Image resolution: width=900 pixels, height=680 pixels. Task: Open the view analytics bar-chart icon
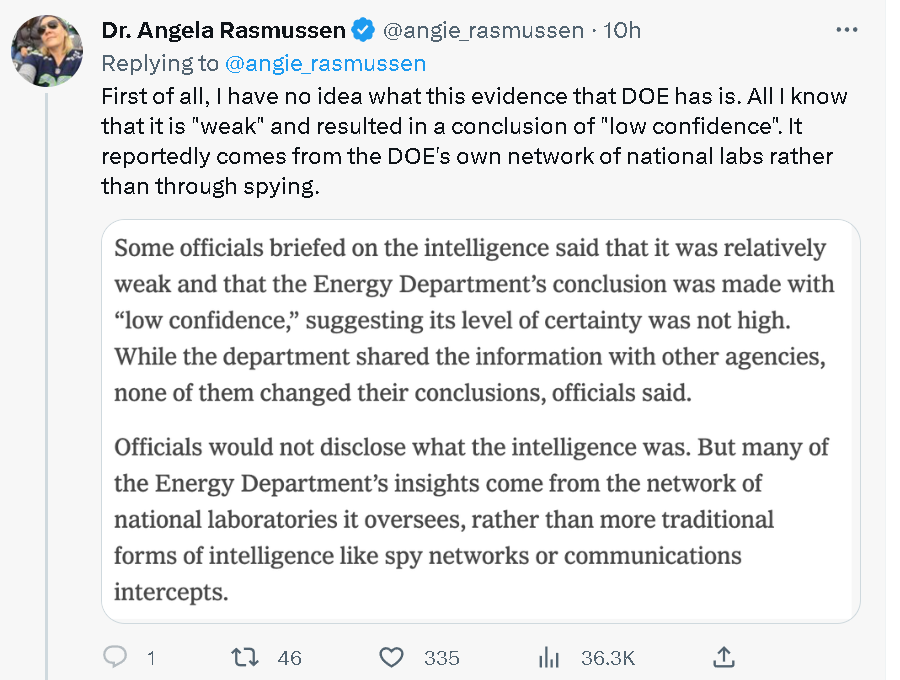coord(549,657)
